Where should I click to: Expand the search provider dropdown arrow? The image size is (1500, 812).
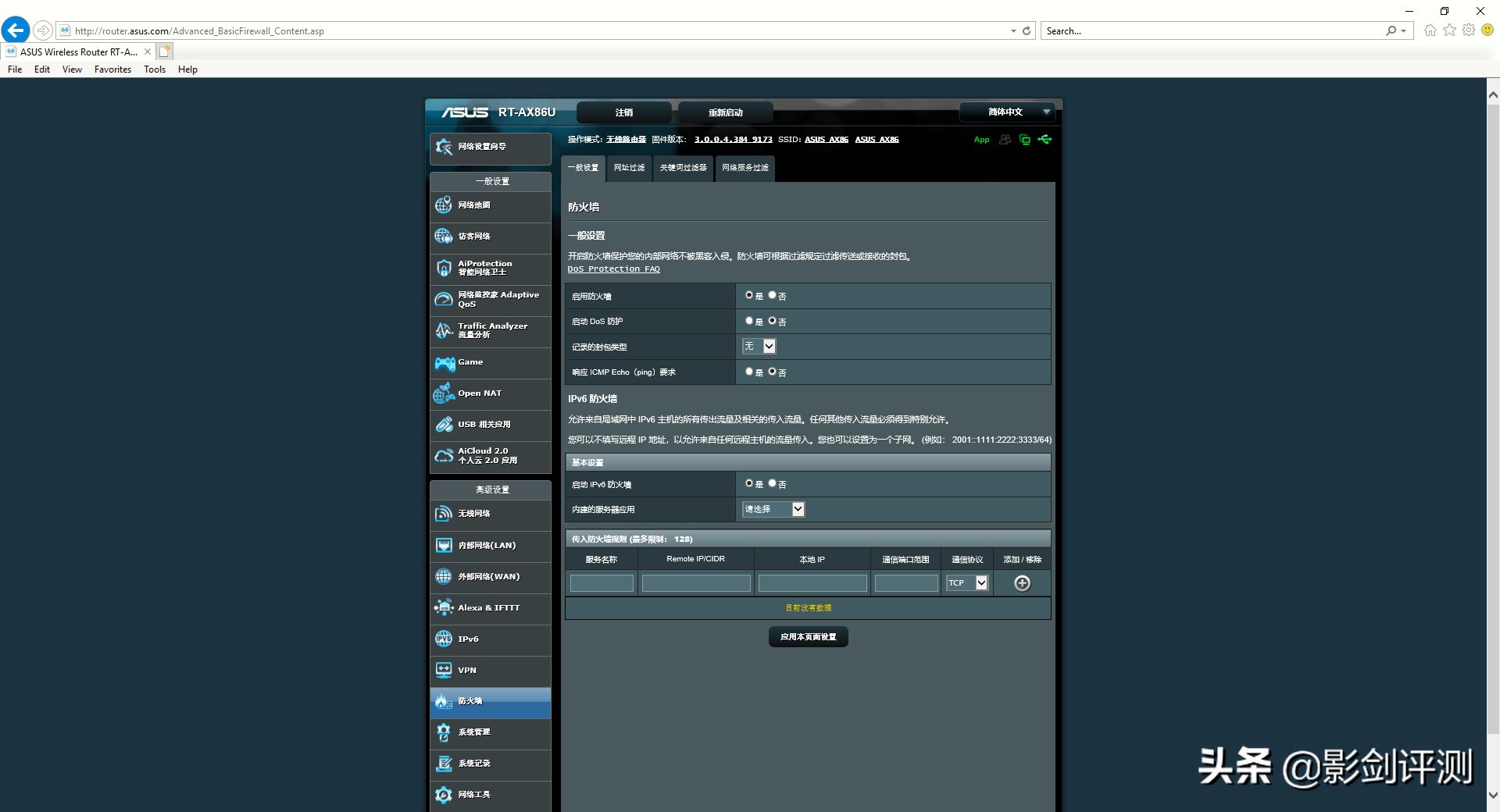point(1404,31)
